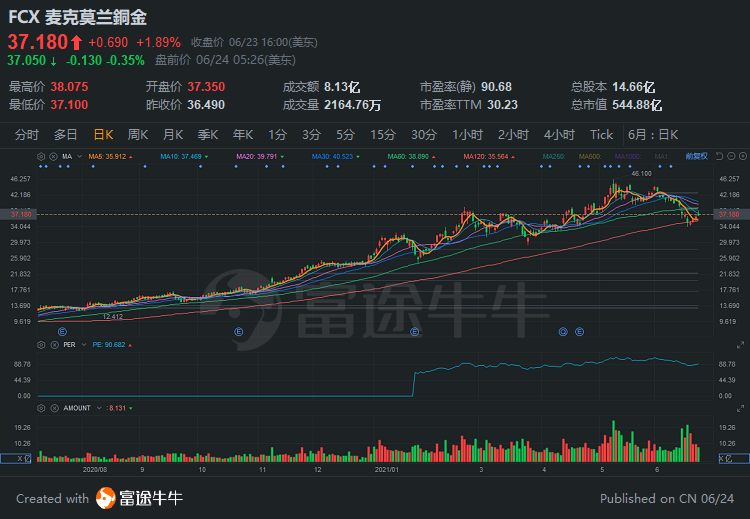Click the 最低价 value 37.100

coord(69,105)
